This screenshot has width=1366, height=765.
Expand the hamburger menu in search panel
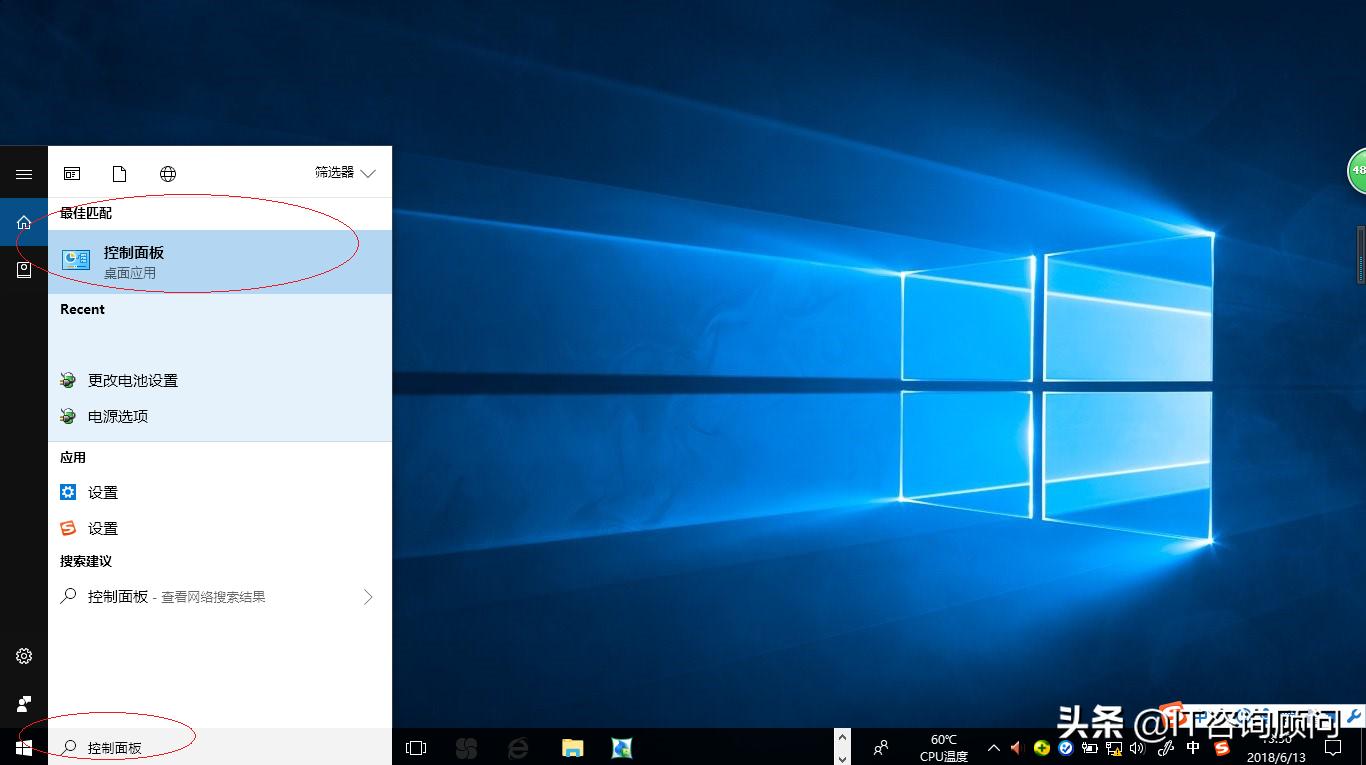[24, 172]
